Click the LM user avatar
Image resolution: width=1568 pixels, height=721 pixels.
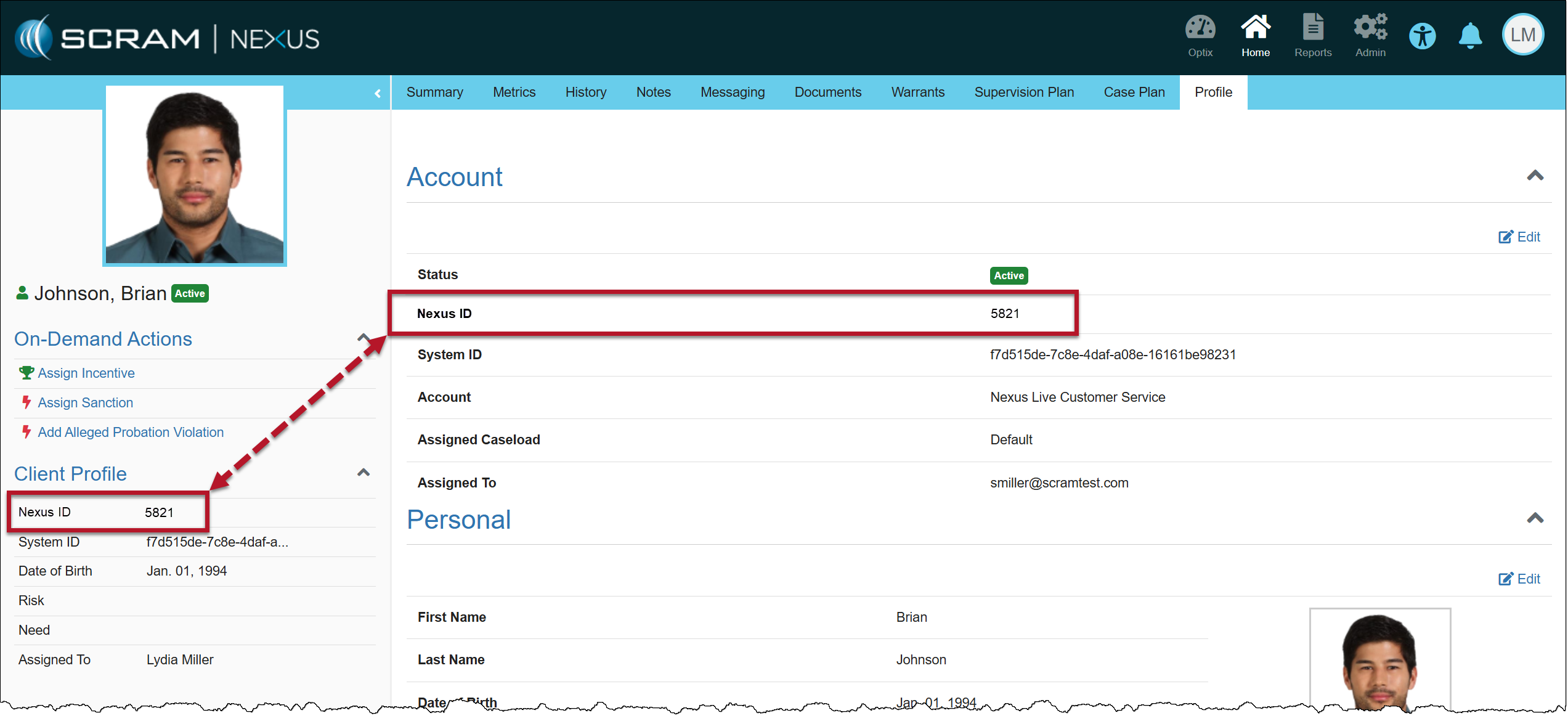pos(1522,35)
